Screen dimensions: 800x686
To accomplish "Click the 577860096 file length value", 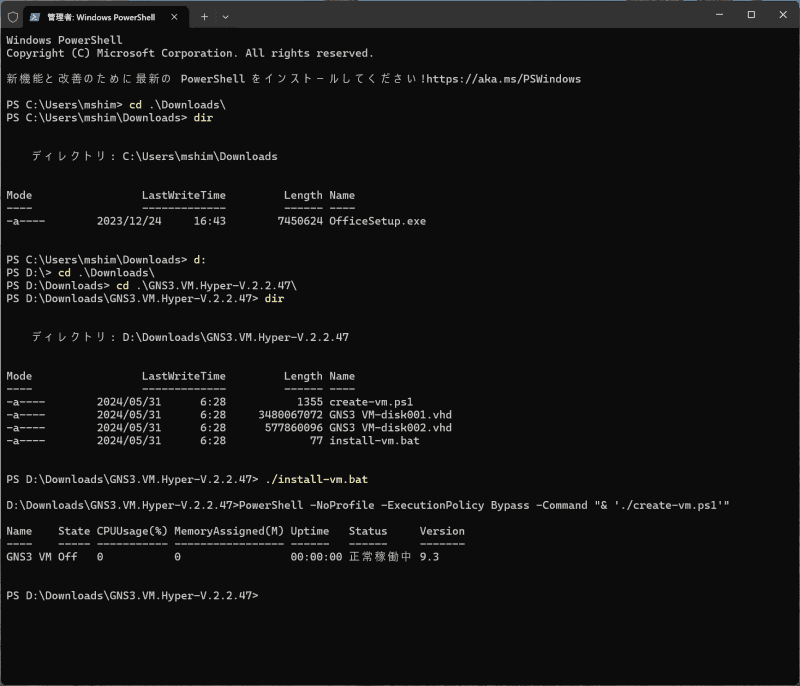I will click(293, 427).
